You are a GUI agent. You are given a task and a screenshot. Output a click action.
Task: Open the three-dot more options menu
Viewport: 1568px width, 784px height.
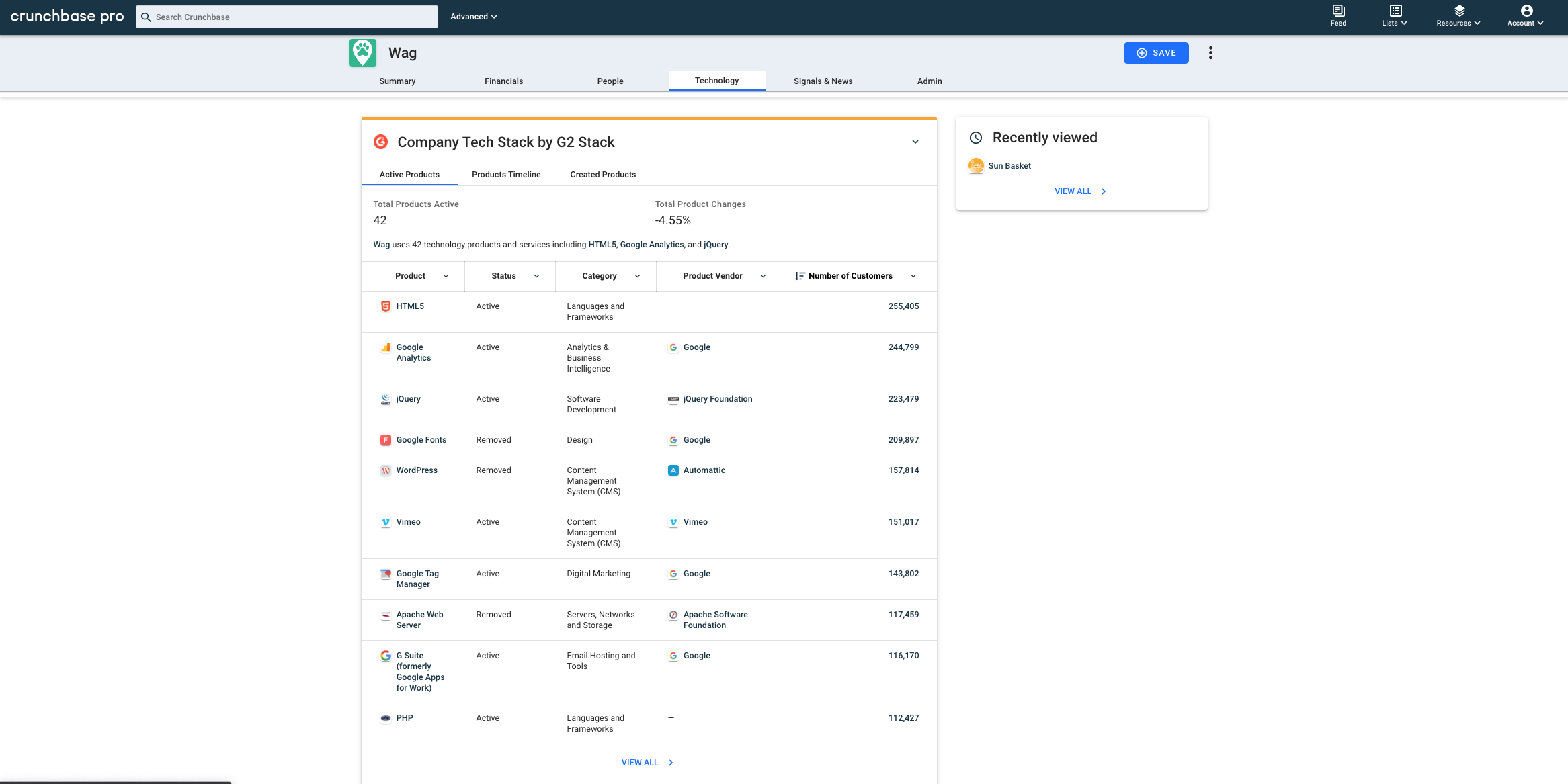(x=1210, y=53)
